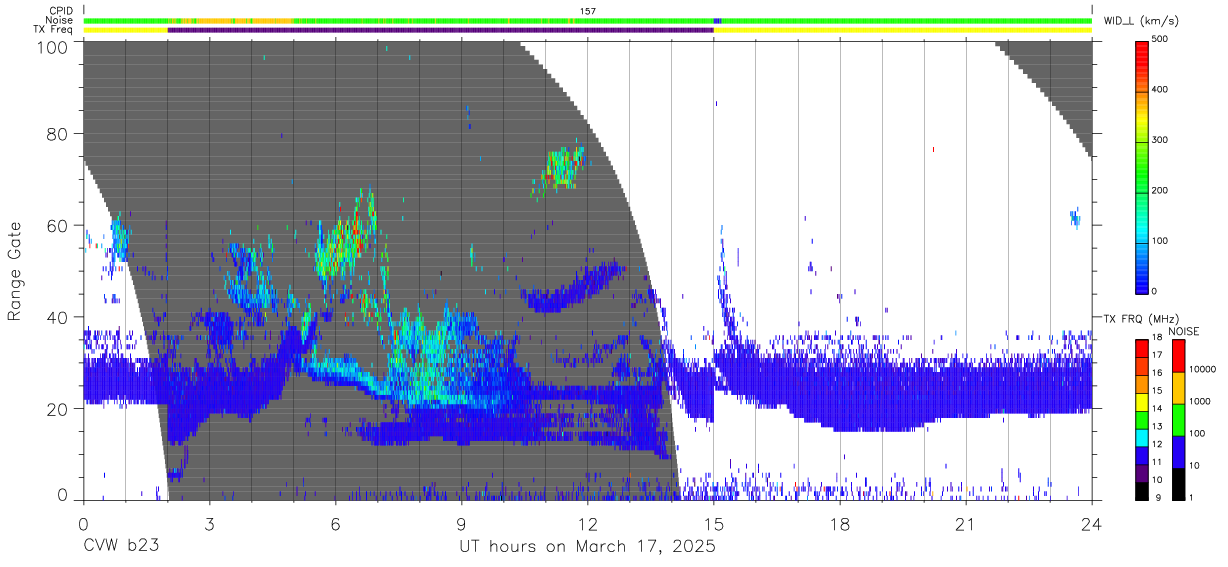Click the green middle of the WID colorbar

pyautogui.click(x=1142, y=165)
